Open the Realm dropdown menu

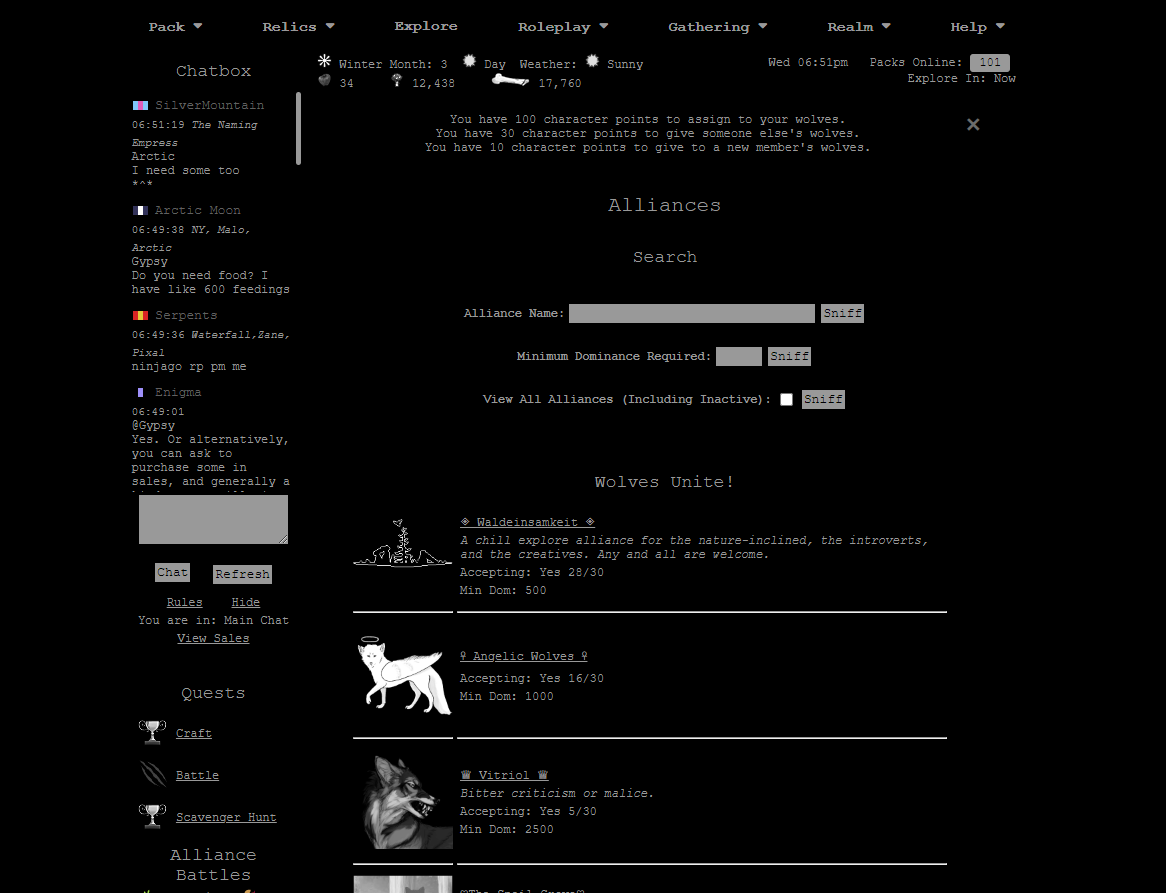[x=859, y=27]
